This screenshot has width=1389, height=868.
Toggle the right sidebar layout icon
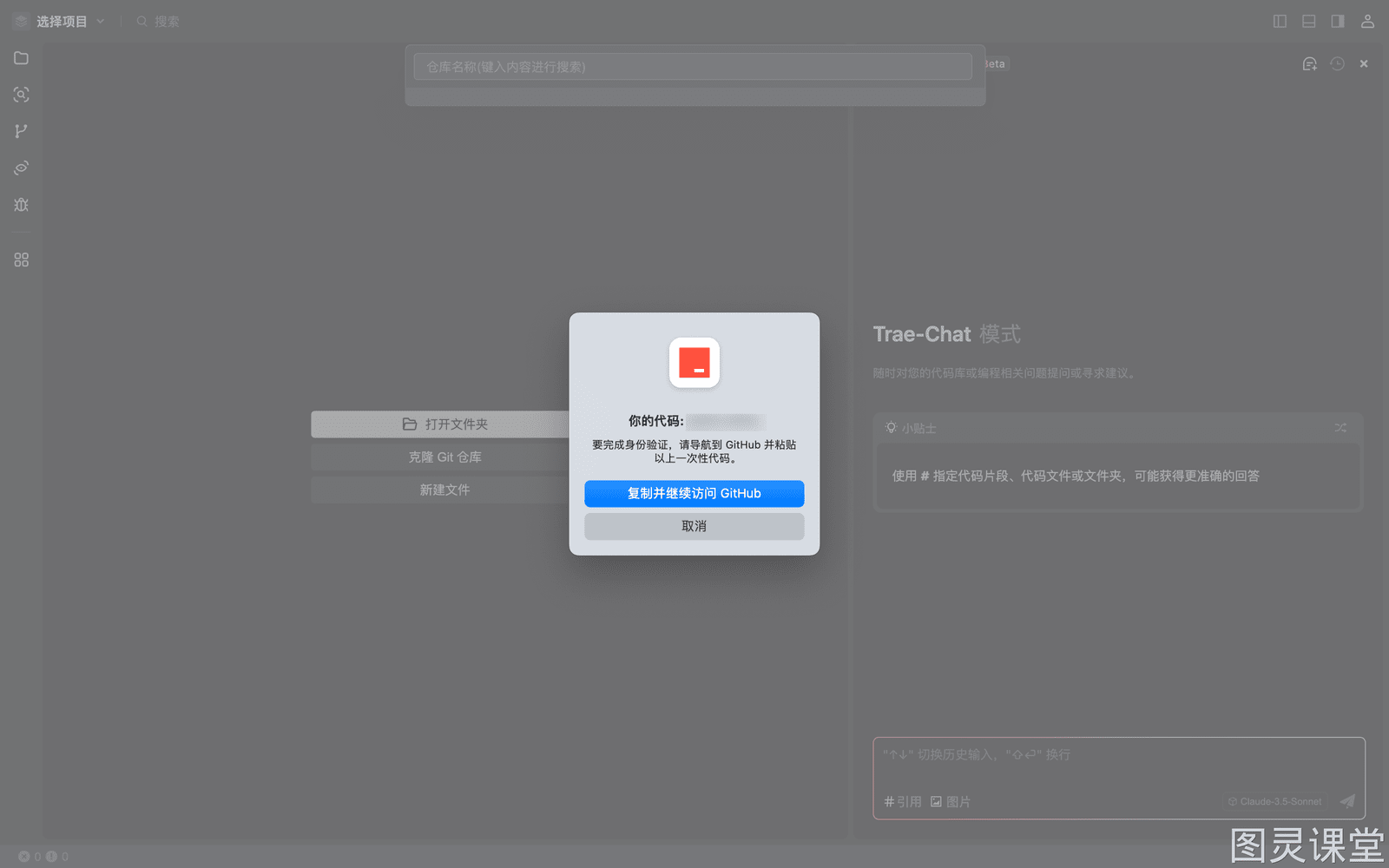pos(1338,22)
